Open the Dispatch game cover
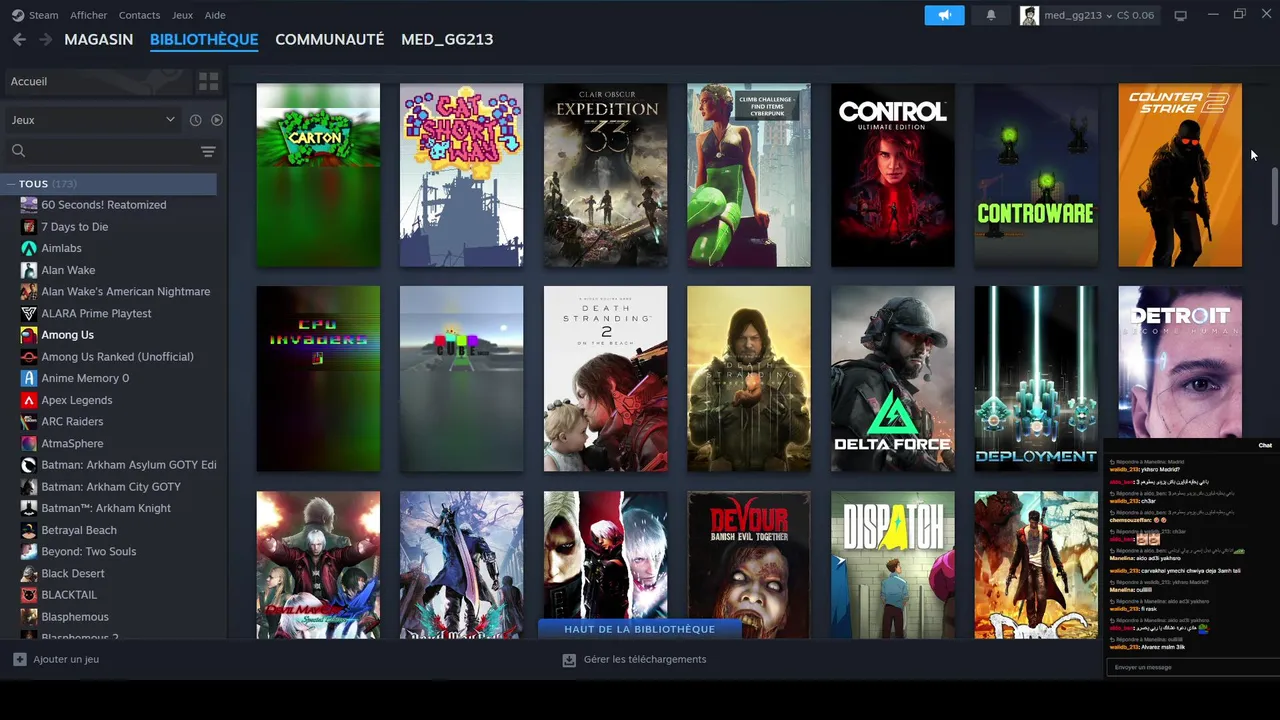 pyautogui.click(x=892, y=565)
